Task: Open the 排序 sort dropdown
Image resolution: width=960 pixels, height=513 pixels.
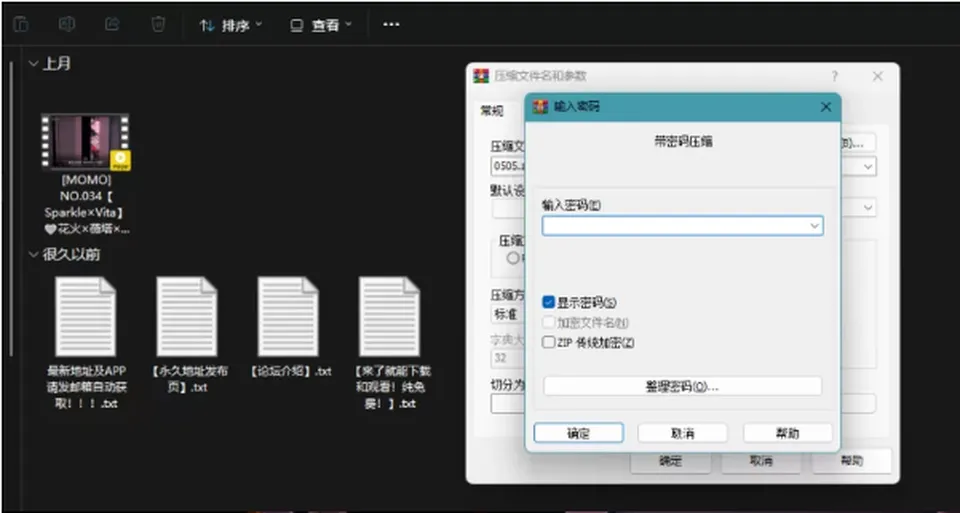Action: click(x=231, y=25)
